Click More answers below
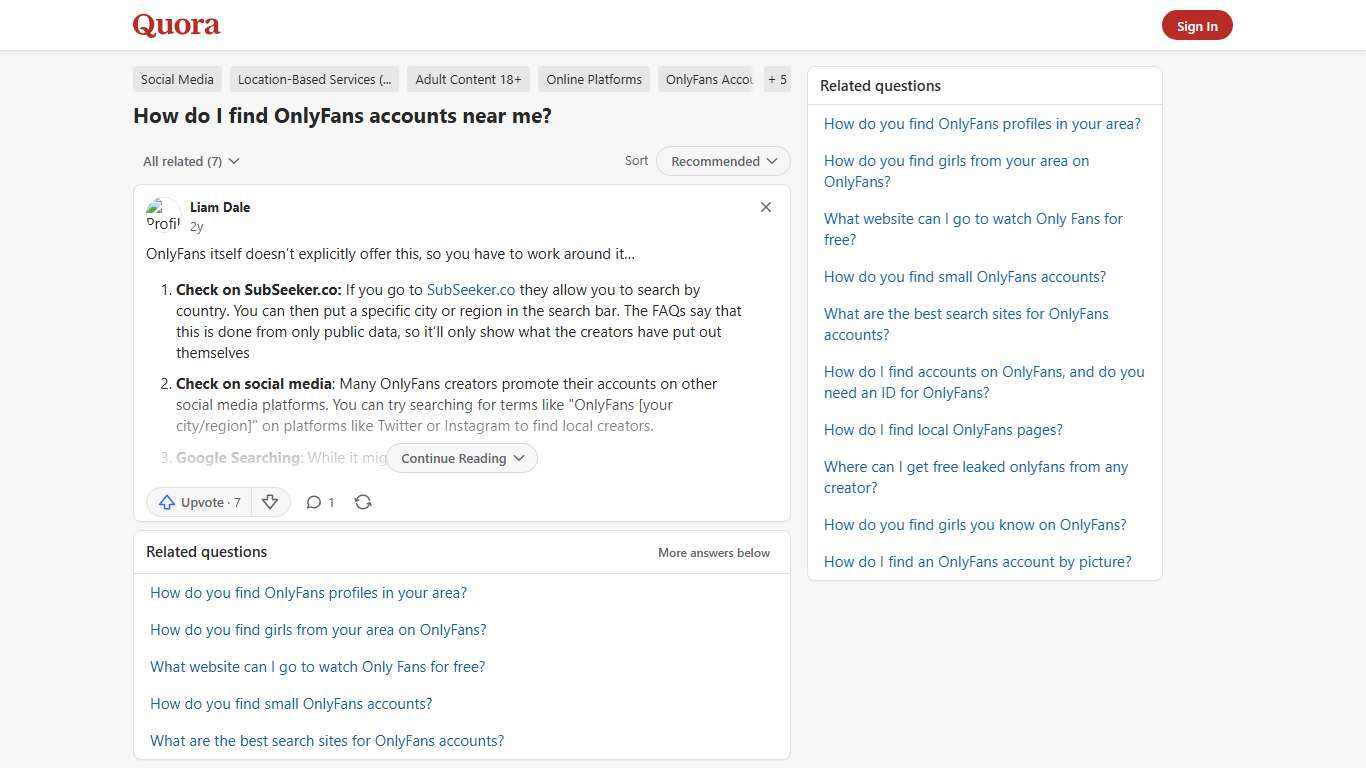The width and height of the screenshot is (1366, 768). [x=713, y=552]
